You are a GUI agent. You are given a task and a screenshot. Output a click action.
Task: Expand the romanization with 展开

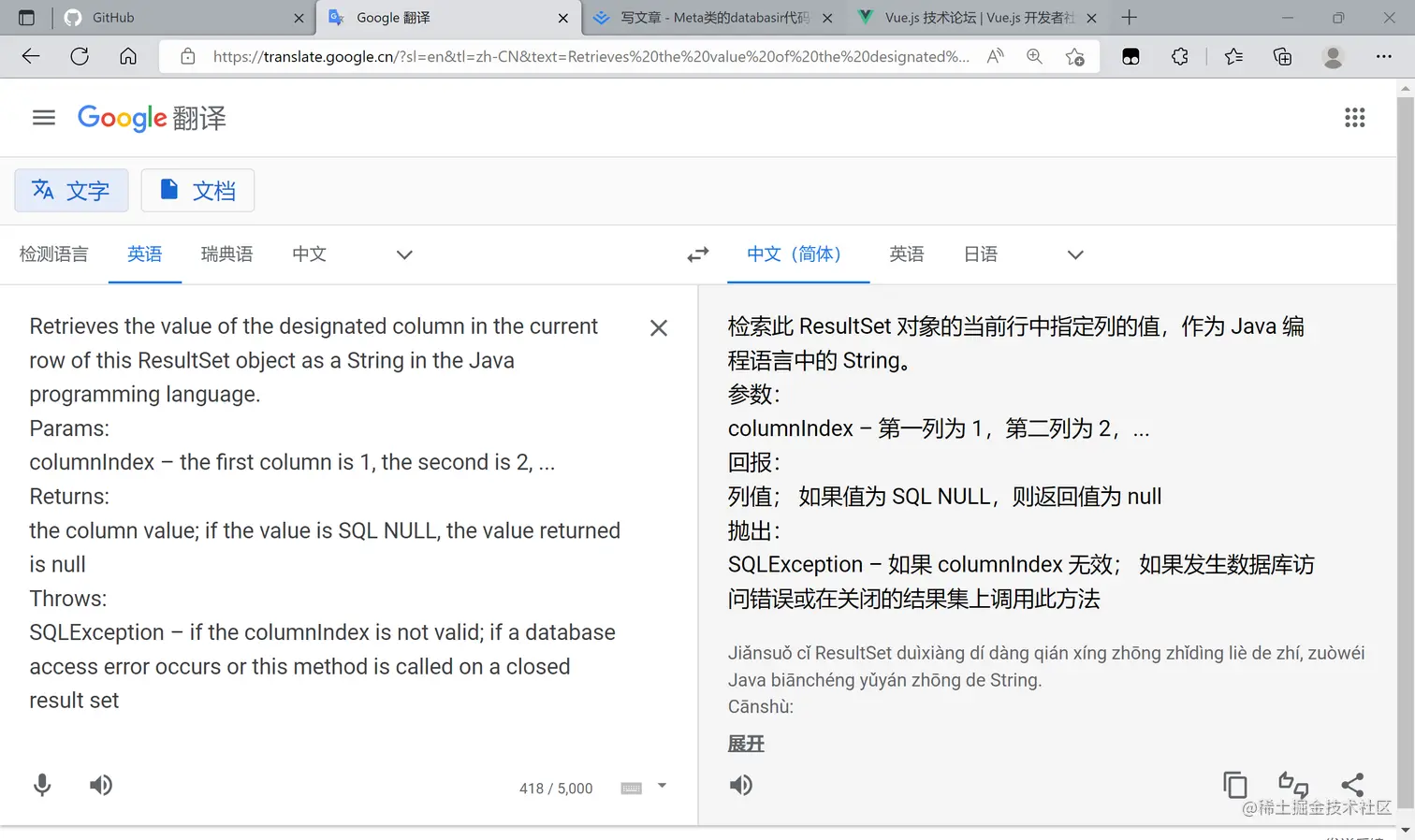pos(746,744)
